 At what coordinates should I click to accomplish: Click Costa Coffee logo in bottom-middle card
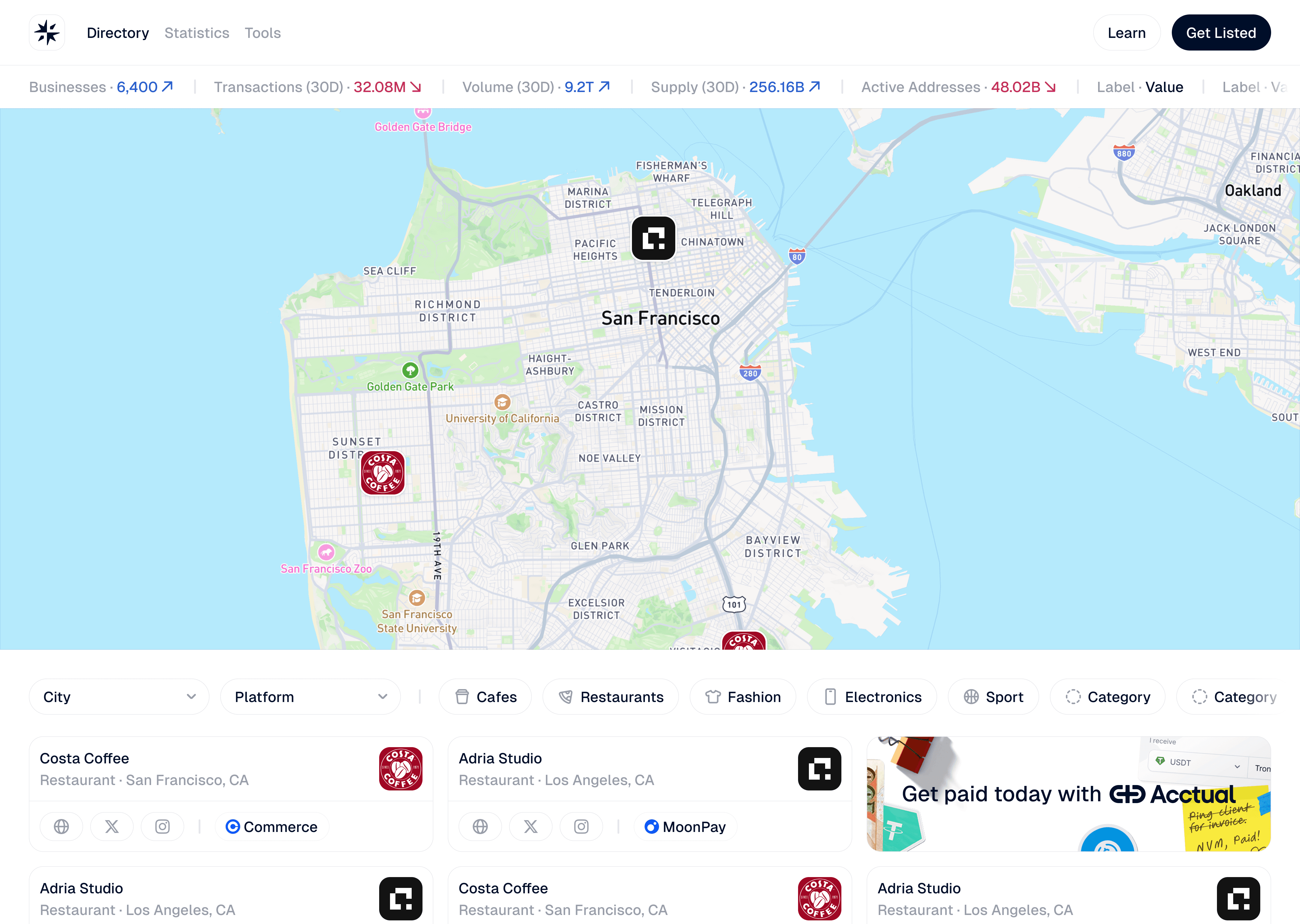click(820, 898)
